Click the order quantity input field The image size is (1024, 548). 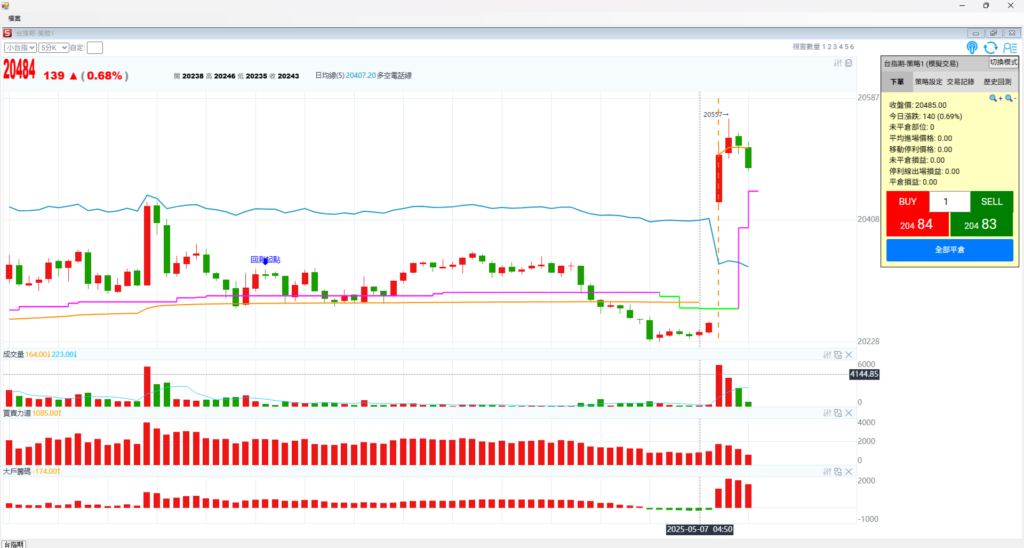pos(950,202)
